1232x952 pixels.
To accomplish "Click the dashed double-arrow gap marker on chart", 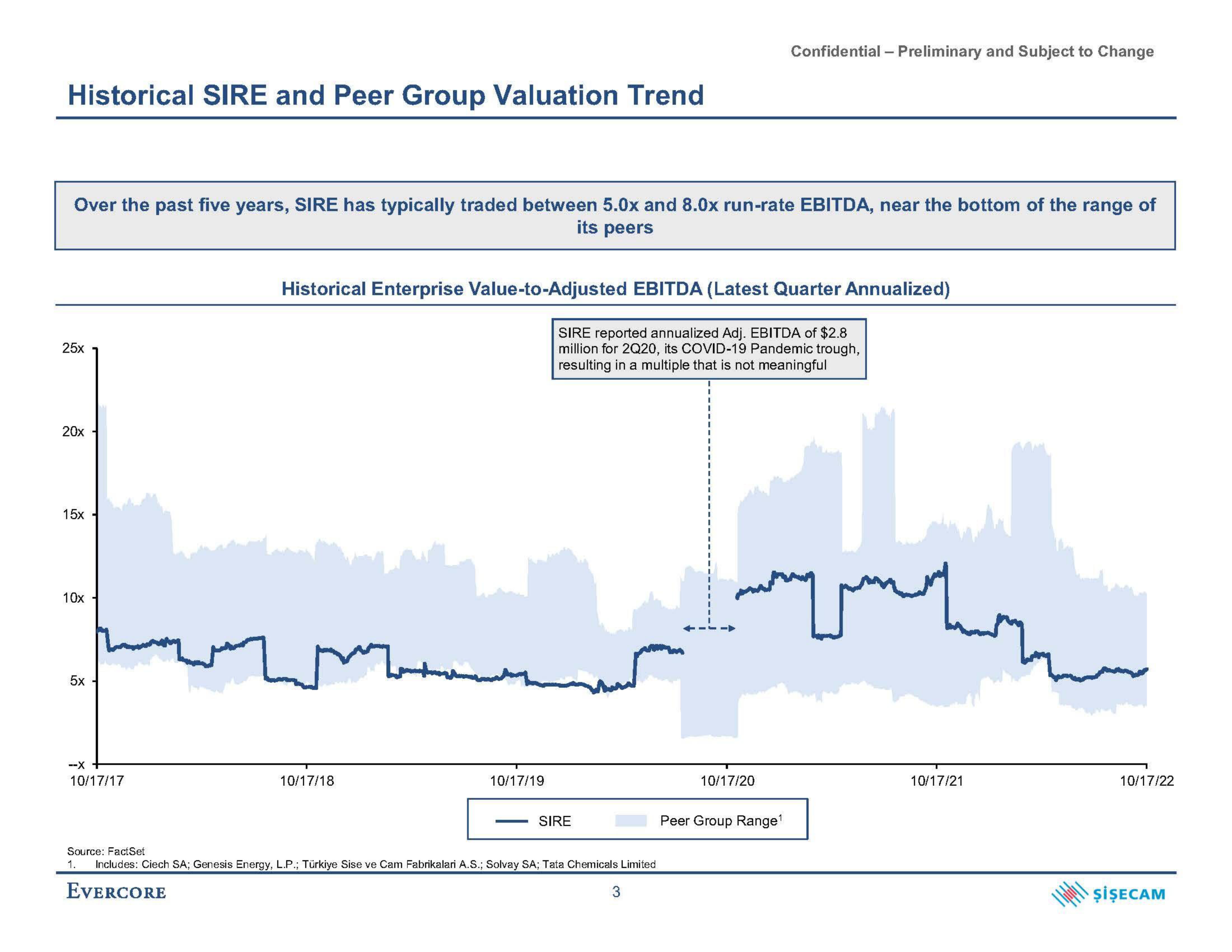I will 709,628.
